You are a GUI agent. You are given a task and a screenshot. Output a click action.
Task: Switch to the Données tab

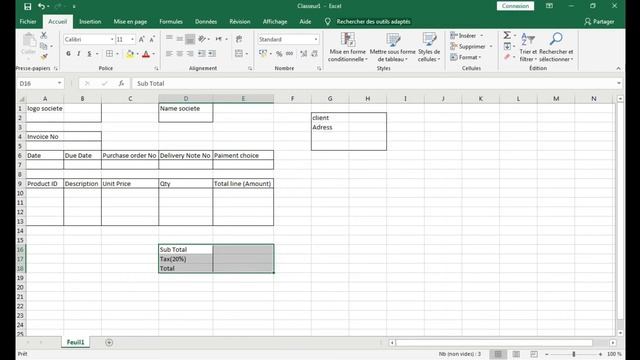click(206, 22)
